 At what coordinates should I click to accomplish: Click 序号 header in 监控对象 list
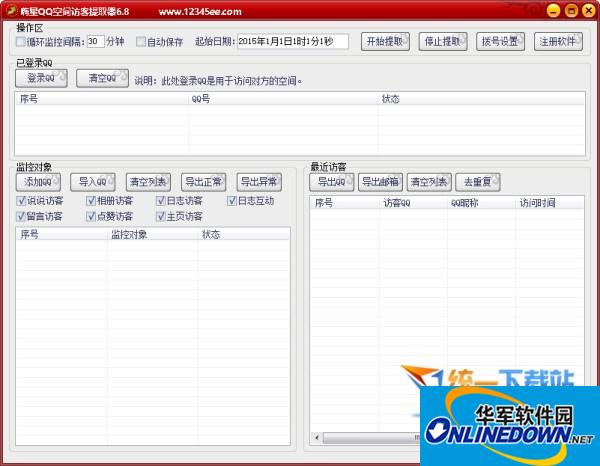(x=62, y=234)
